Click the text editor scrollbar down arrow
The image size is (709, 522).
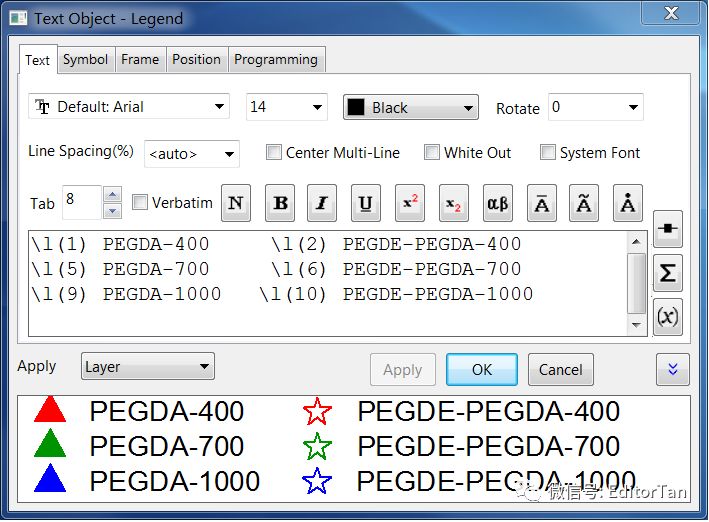637,325
